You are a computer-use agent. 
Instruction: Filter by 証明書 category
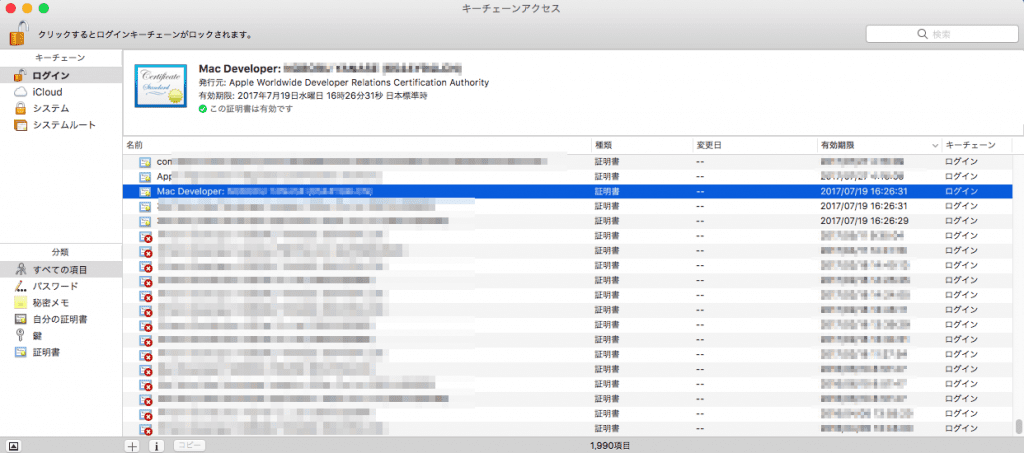tap(47, 352)
